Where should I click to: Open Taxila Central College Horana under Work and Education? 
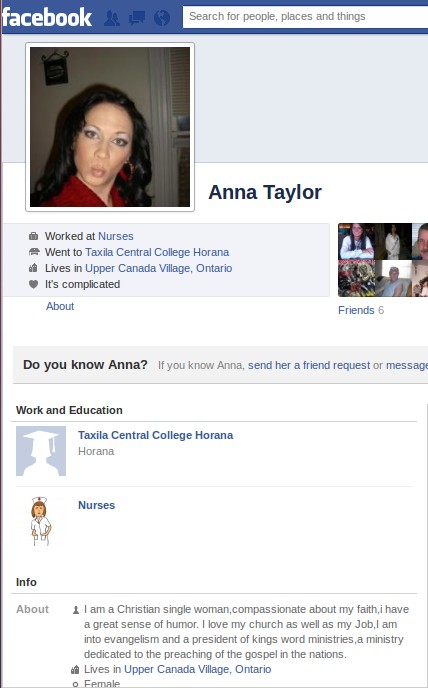point(155,435)
